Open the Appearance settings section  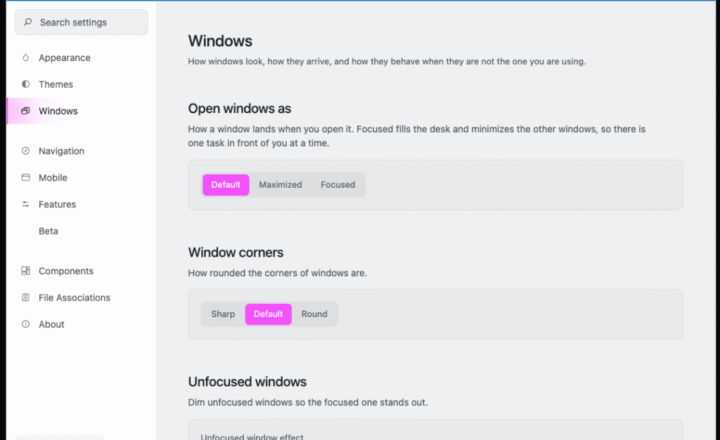pyautogui.click(x=81, y=58)
